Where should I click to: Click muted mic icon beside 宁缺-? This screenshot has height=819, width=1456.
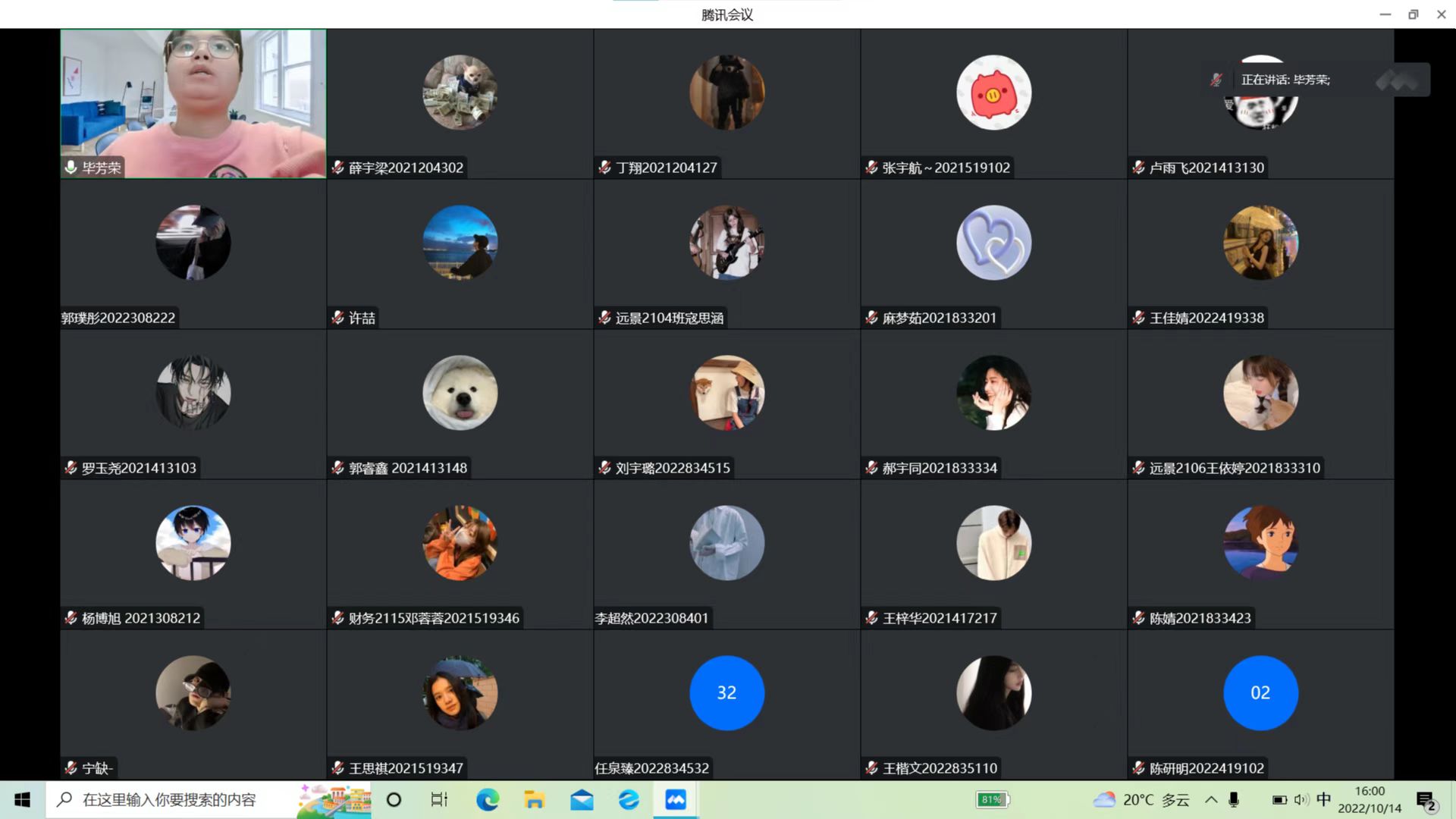coord(71,768)
